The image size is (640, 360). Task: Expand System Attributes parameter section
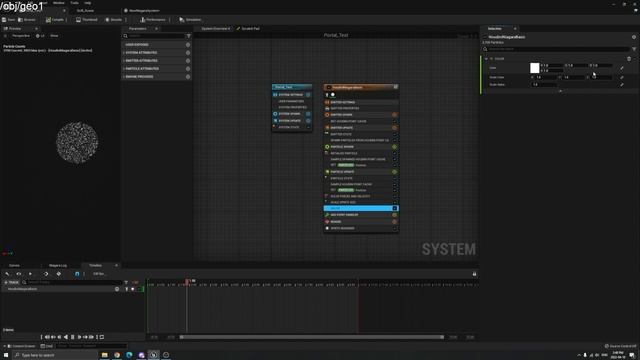point(124,53)
